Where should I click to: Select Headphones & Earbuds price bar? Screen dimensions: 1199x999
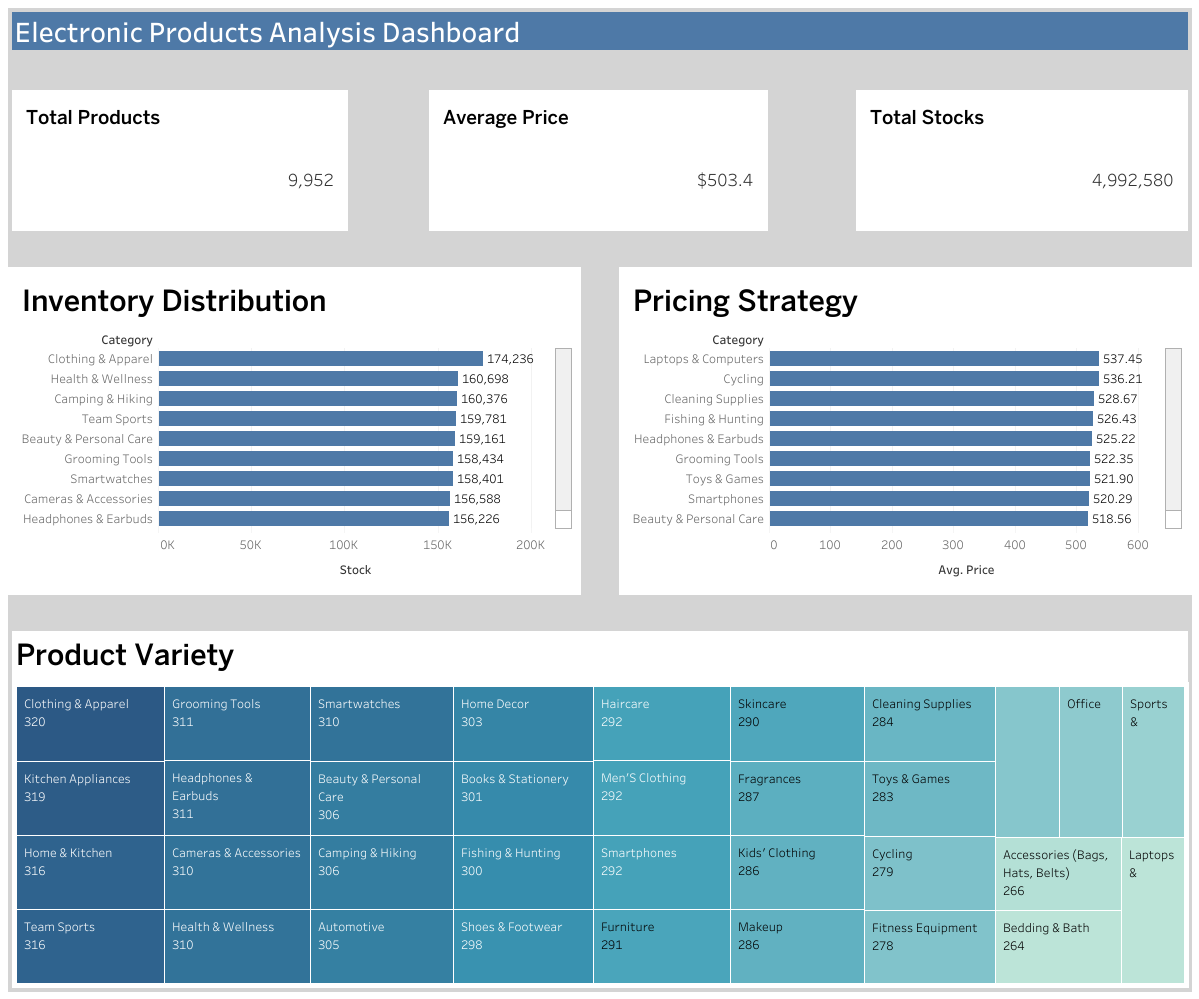pos(931,438)
